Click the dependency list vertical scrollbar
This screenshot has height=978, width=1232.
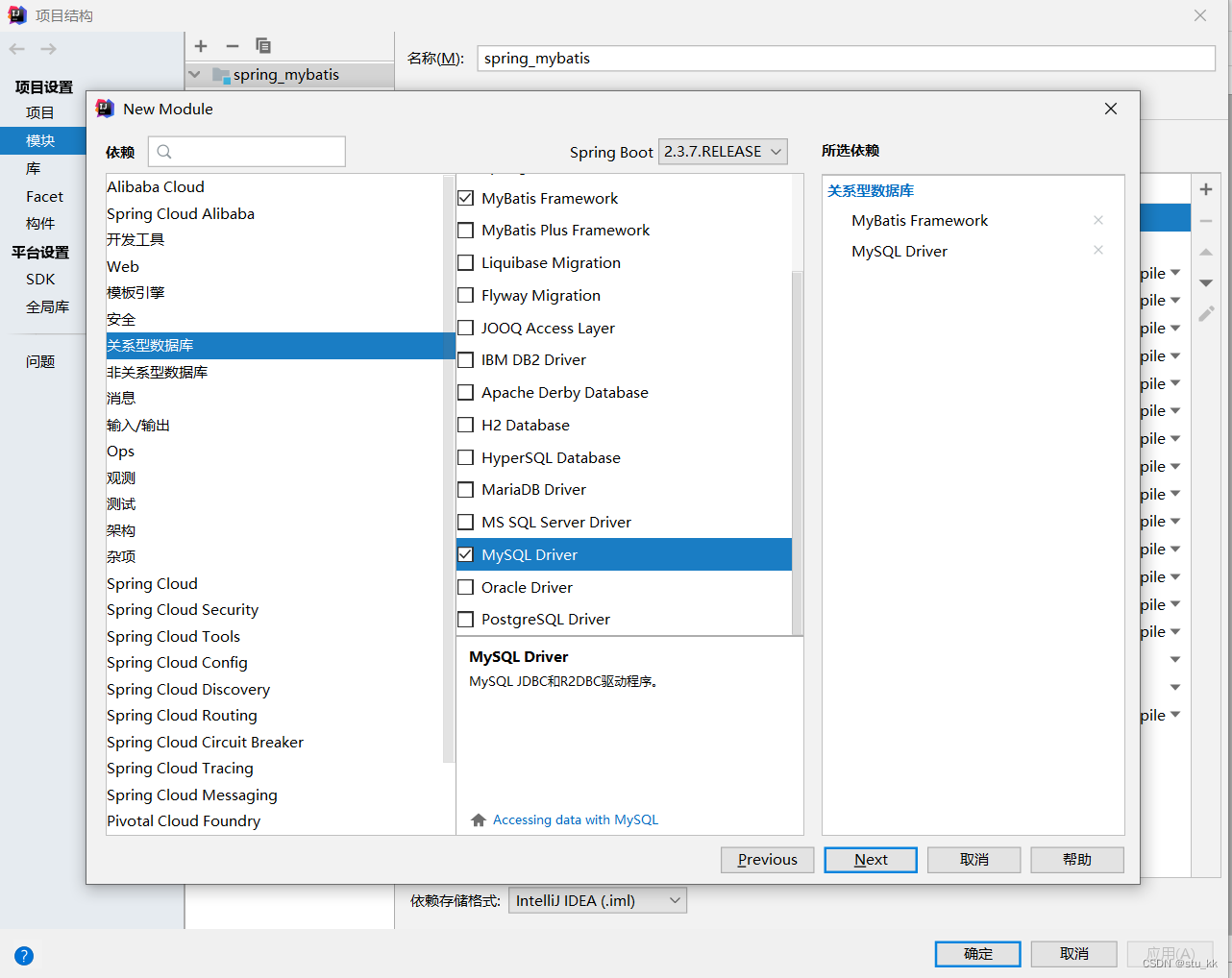pyautogui.click(x=797, y=452)
